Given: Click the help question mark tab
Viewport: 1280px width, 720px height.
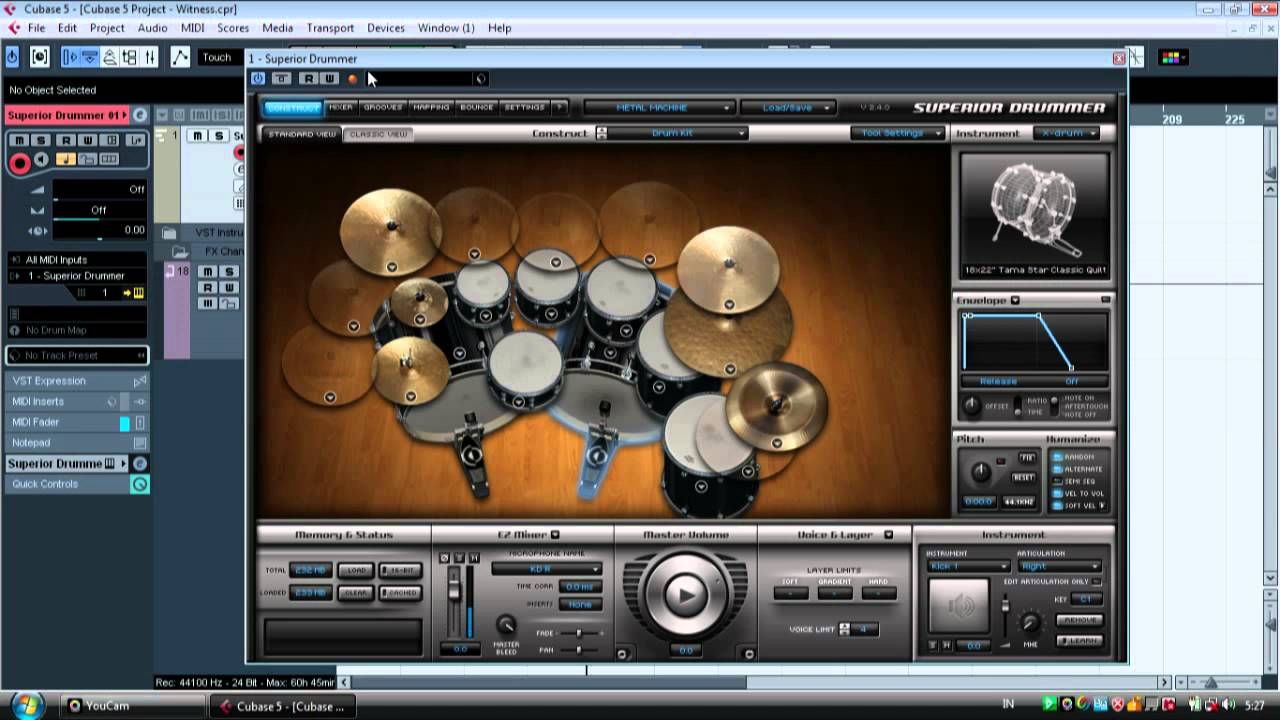Looking at the screenshot, I should point(560,107).
